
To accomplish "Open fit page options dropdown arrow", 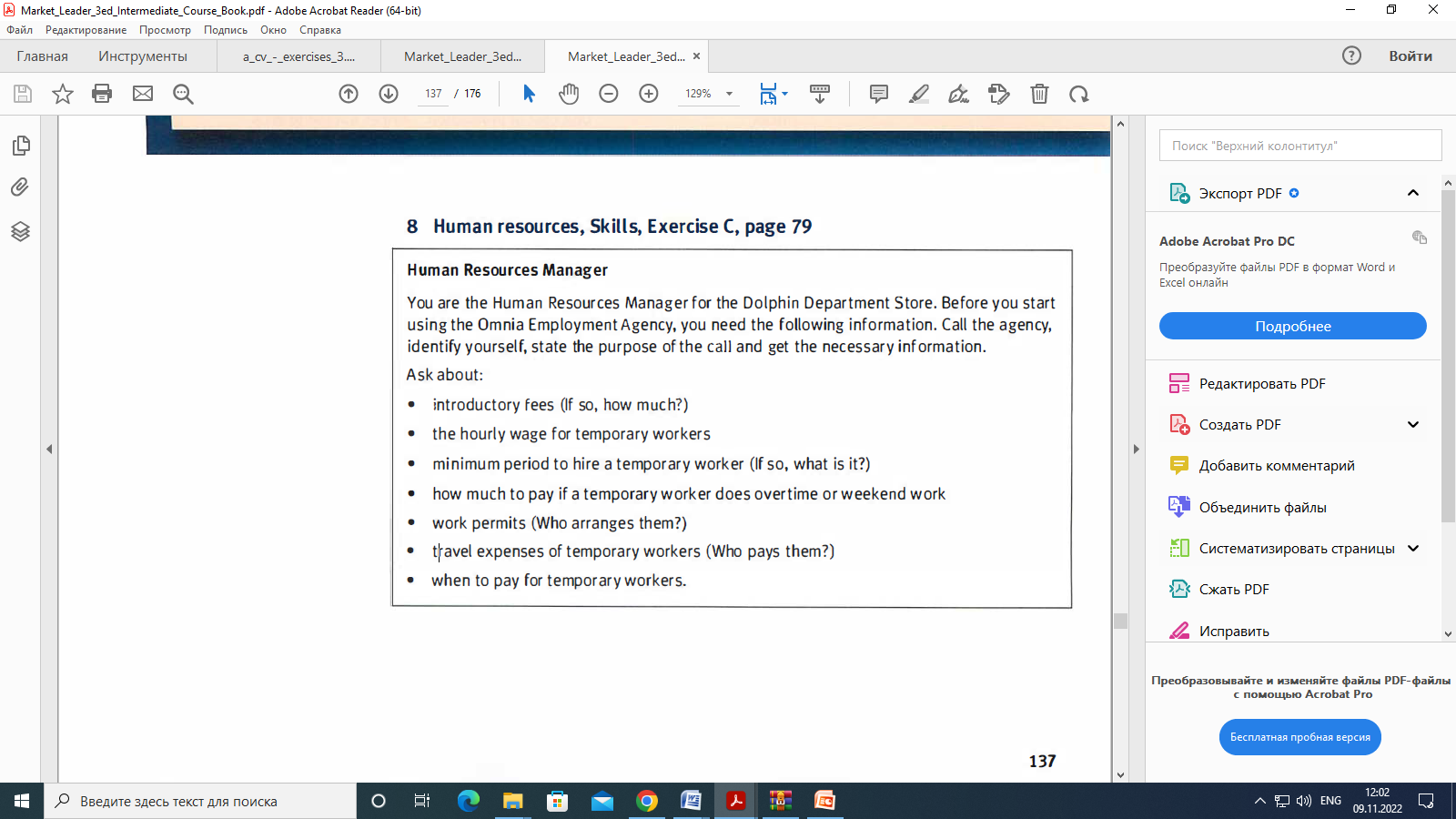I will [x=785, y=93].
